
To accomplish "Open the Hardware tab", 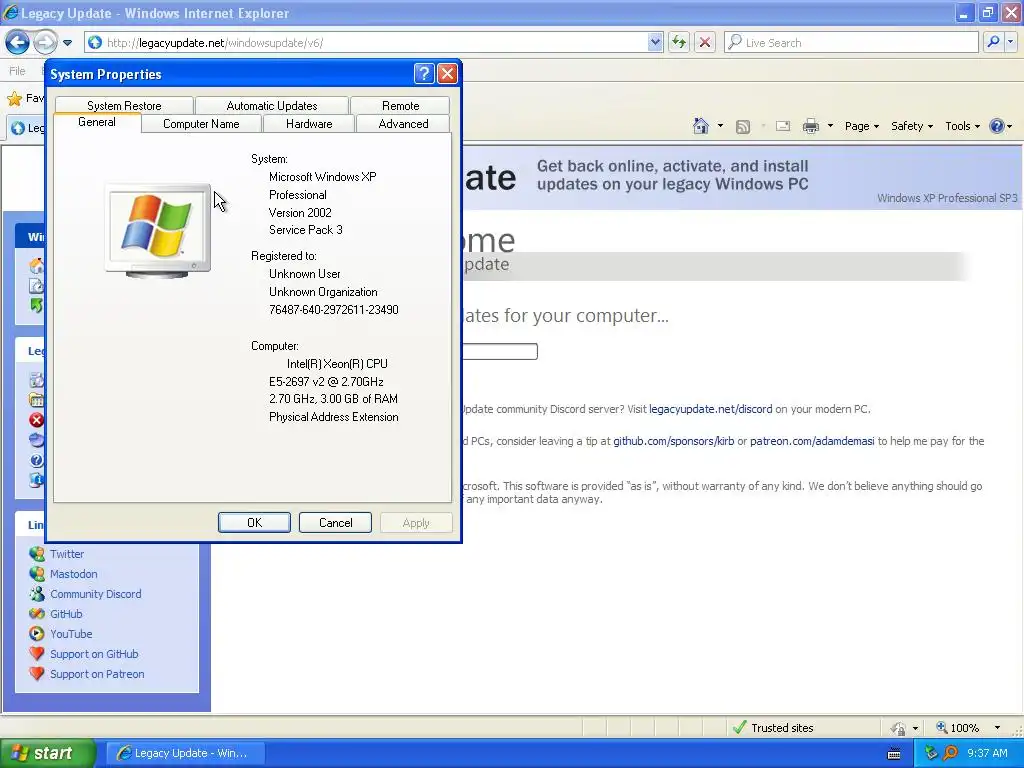I will 309,124.
